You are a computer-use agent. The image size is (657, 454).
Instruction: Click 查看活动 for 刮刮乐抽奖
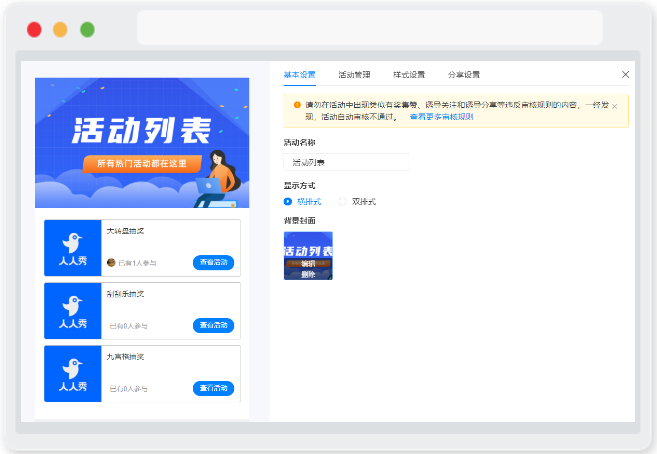pos(213,325)
